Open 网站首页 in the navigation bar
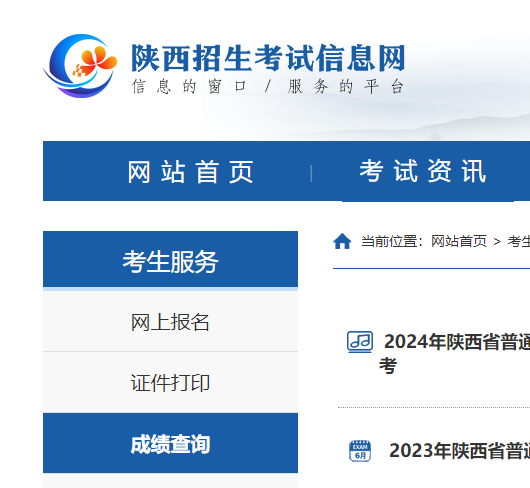Image resolution: width=530 pixels, height=488 pixels. coord(190,172)
